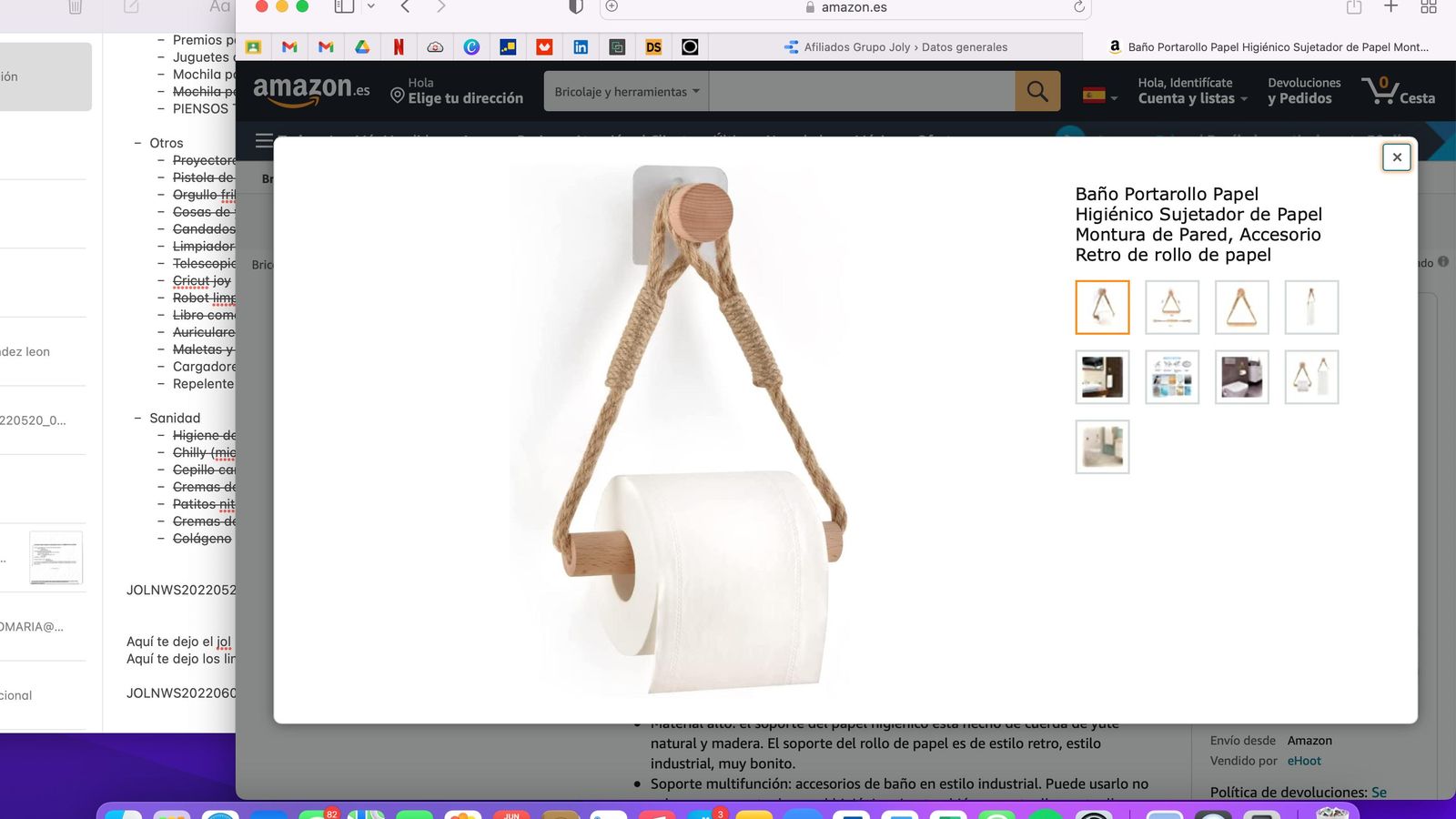Screen dimensions: 1456x819
Task: Open the Netflix bookmark
Action: (x=399, y=46)
